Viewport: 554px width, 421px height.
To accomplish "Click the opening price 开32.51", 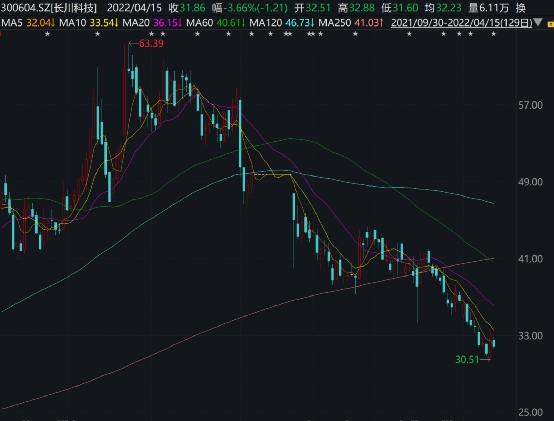I will click(x=313, y=8).
